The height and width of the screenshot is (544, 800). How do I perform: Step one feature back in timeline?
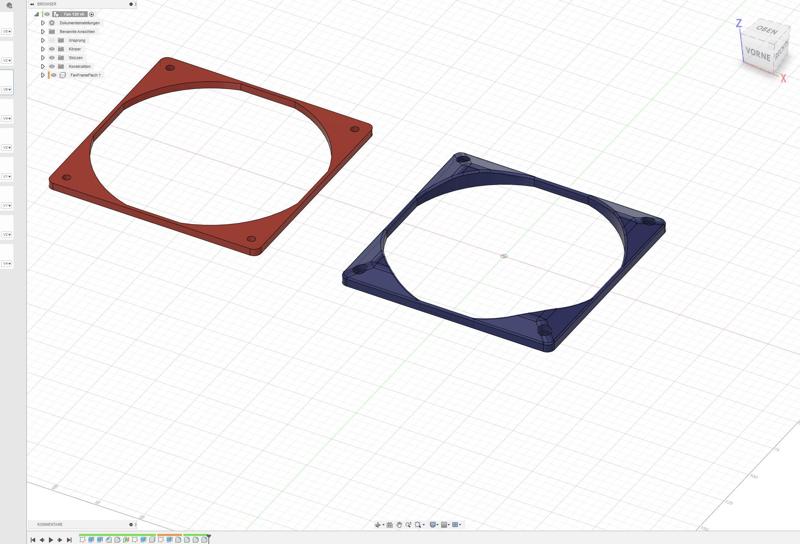[42, 540]
